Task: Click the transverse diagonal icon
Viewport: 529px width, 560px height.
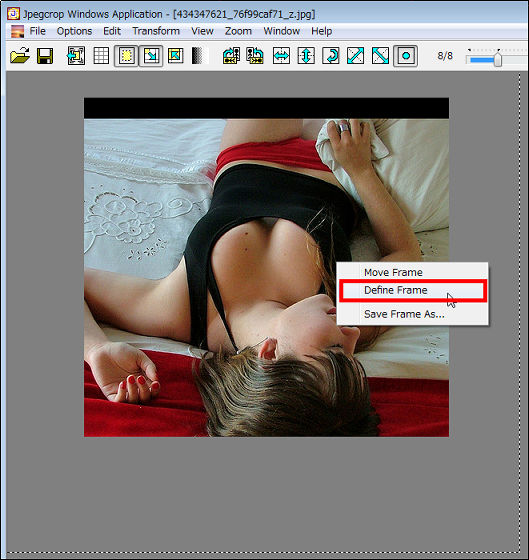Action: 380,56
